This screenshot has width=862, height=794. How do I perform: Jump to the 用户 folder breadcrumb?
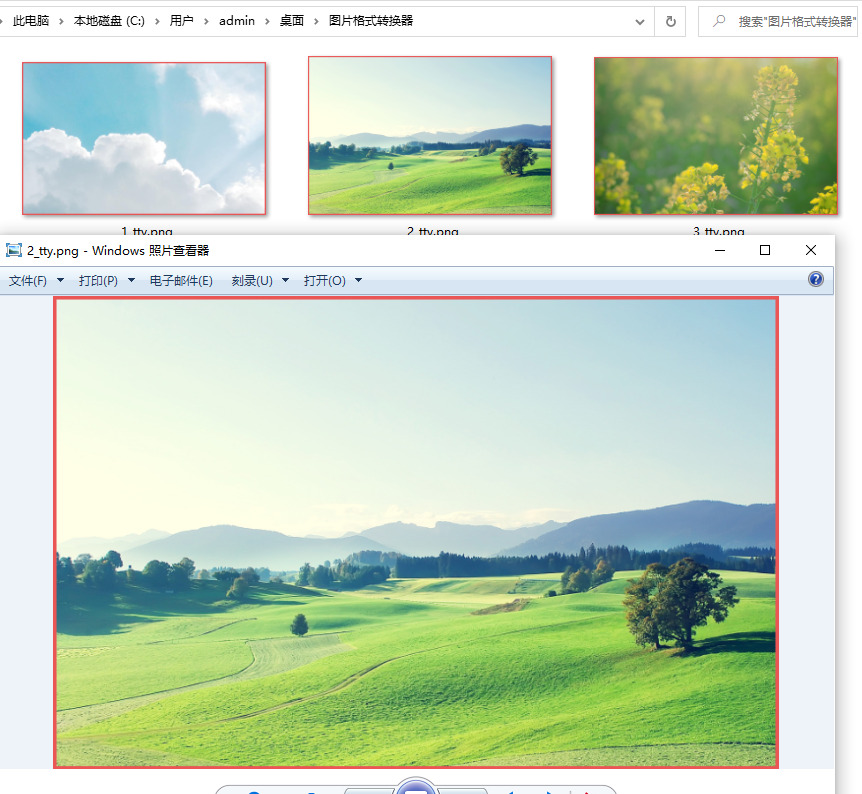click(x=181, y=21)
